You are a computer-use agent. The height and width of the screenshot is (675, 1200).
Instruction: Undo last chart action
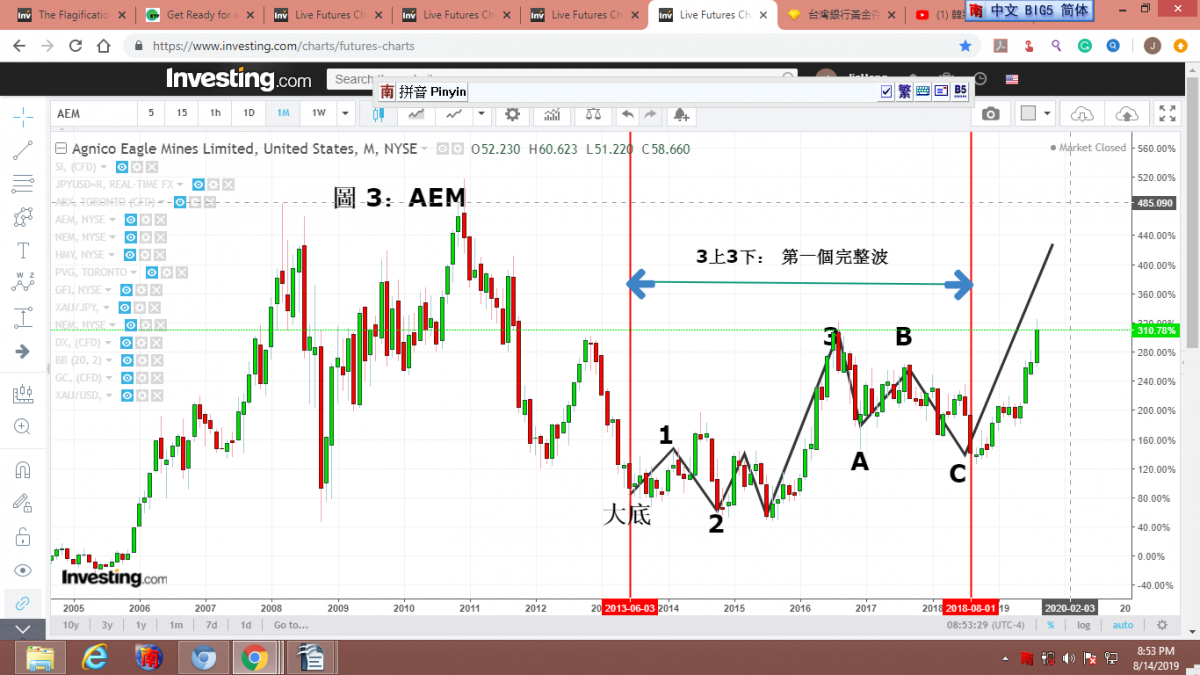pos(627,114)
